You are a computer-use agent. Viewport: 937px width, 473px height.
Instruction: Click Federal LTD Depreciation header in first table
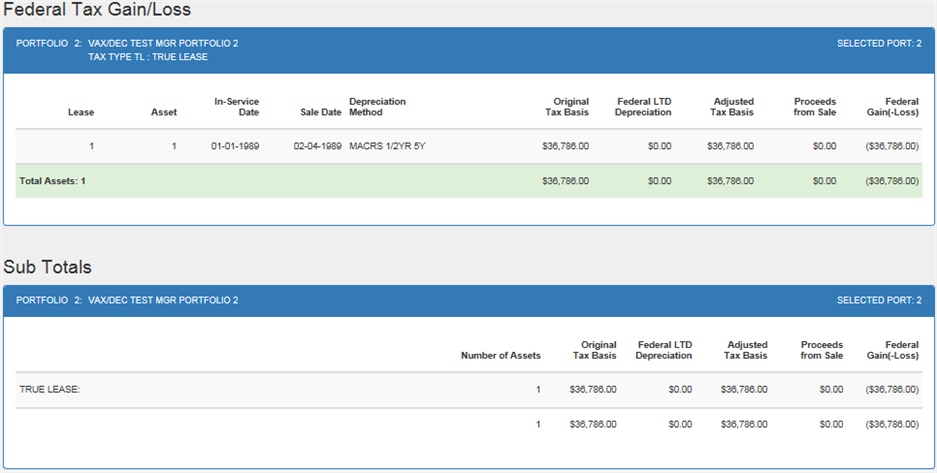643,107
